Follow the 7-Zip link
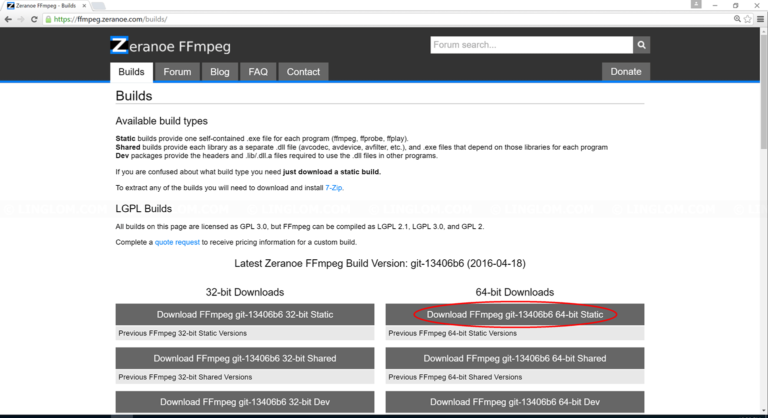The height and width of the screenshot is (418, 768). click(334, 188)
